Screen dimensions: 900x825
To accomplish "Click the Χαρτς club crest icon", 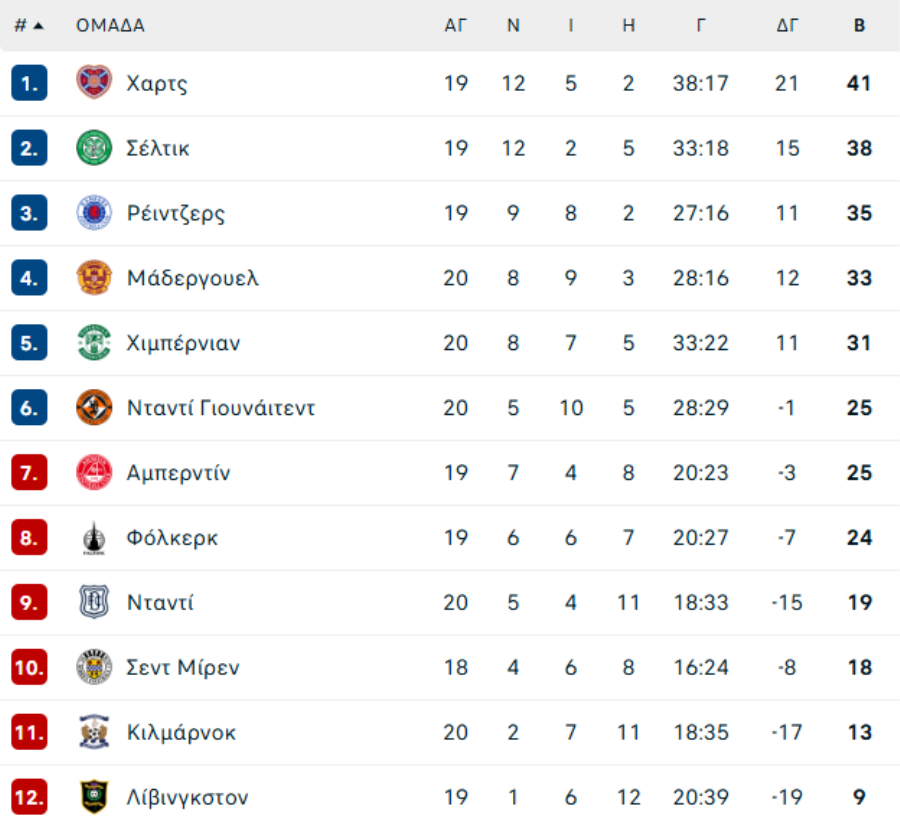I will click(94, 83).
